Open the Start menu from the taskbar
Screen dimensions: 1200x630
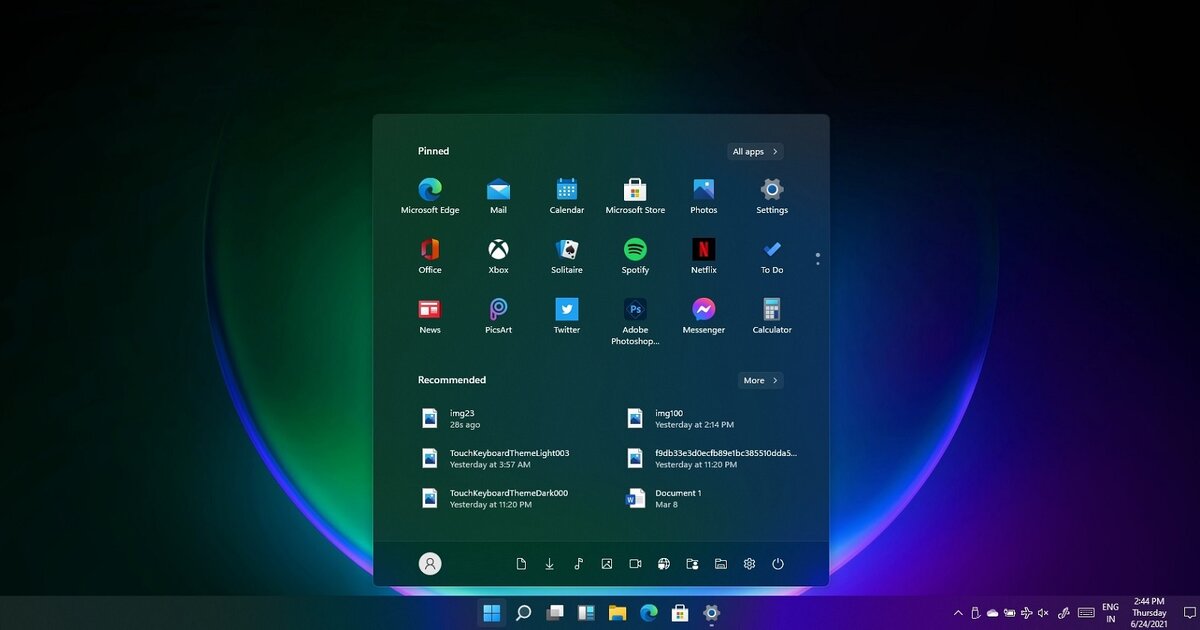coord(491,613)
